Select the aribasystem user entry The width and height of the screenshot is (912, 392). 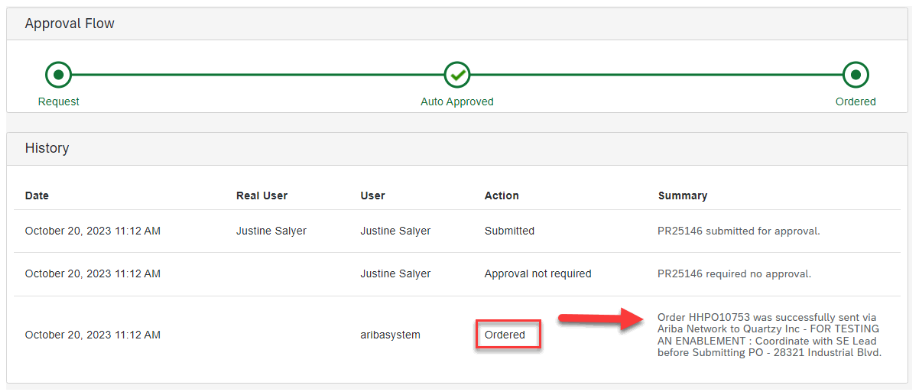click(x=390, y=335)
